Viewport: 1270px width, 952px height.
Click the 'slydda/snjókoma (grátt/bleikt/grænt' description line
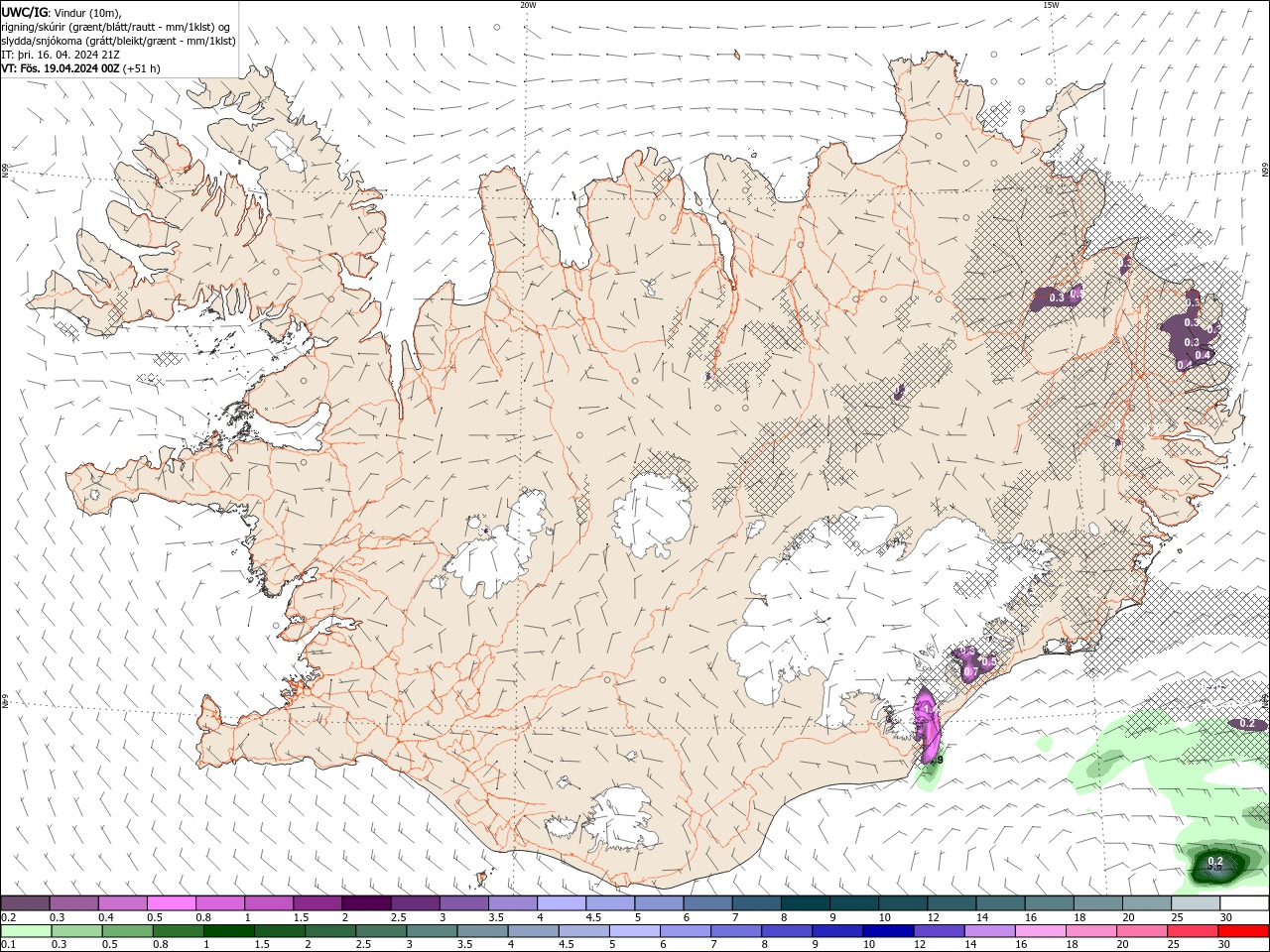[x=118, y=41]
